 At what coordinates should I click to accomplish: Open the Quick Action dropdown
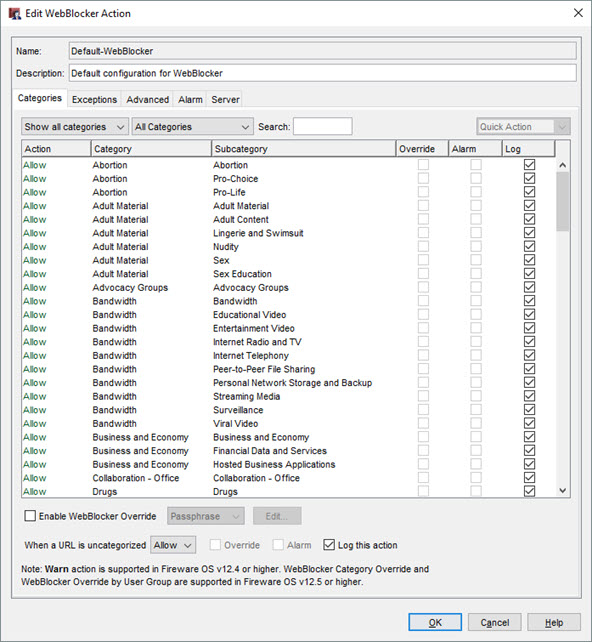click(x=523, y=127)
